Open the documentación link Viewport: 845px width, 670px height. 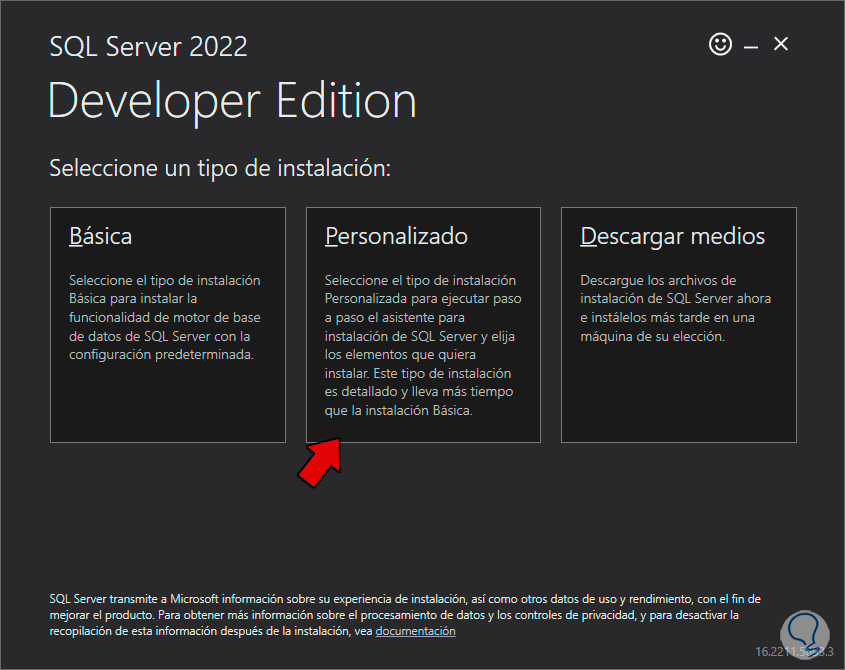tap(415, 631)
